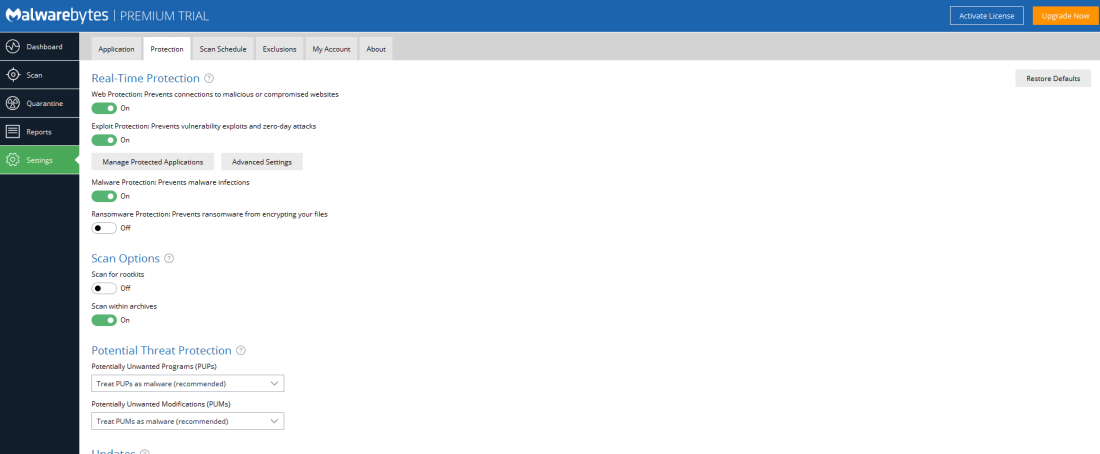Click the Scan Options heading

pos(126,258)
